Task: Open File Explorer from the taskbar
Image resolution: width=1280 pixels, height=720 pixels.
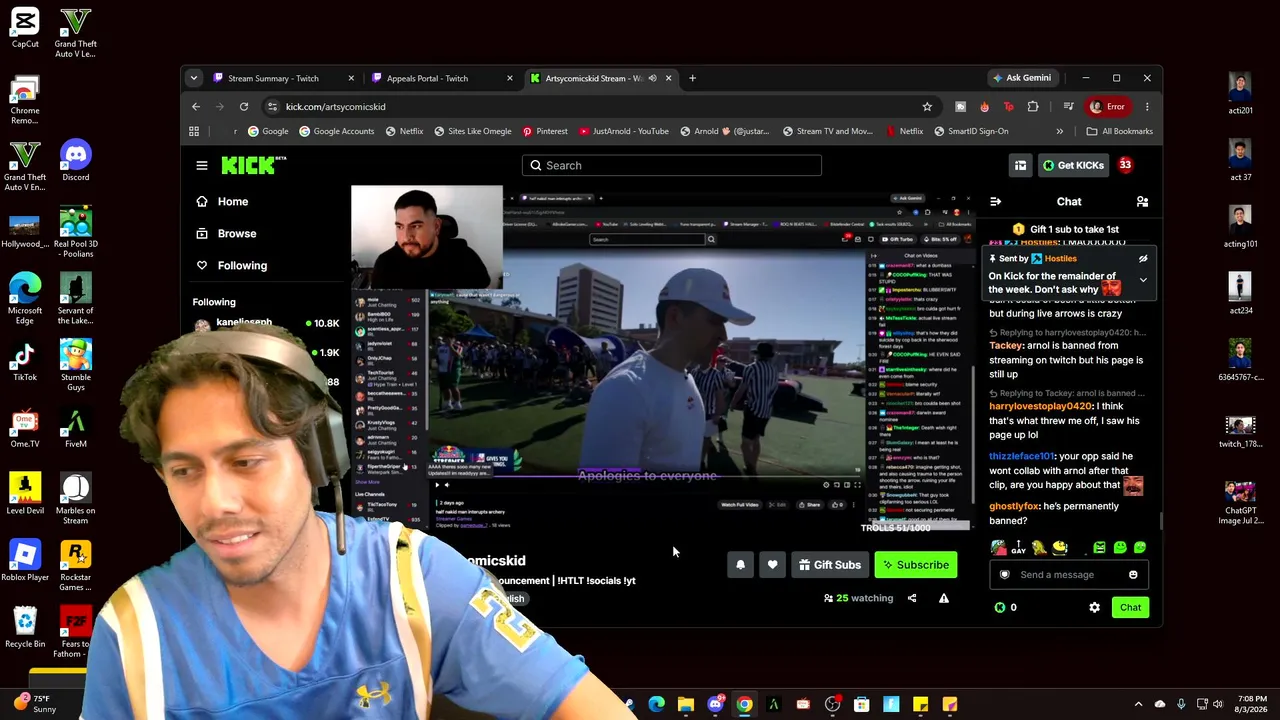Action: point(686,705)
